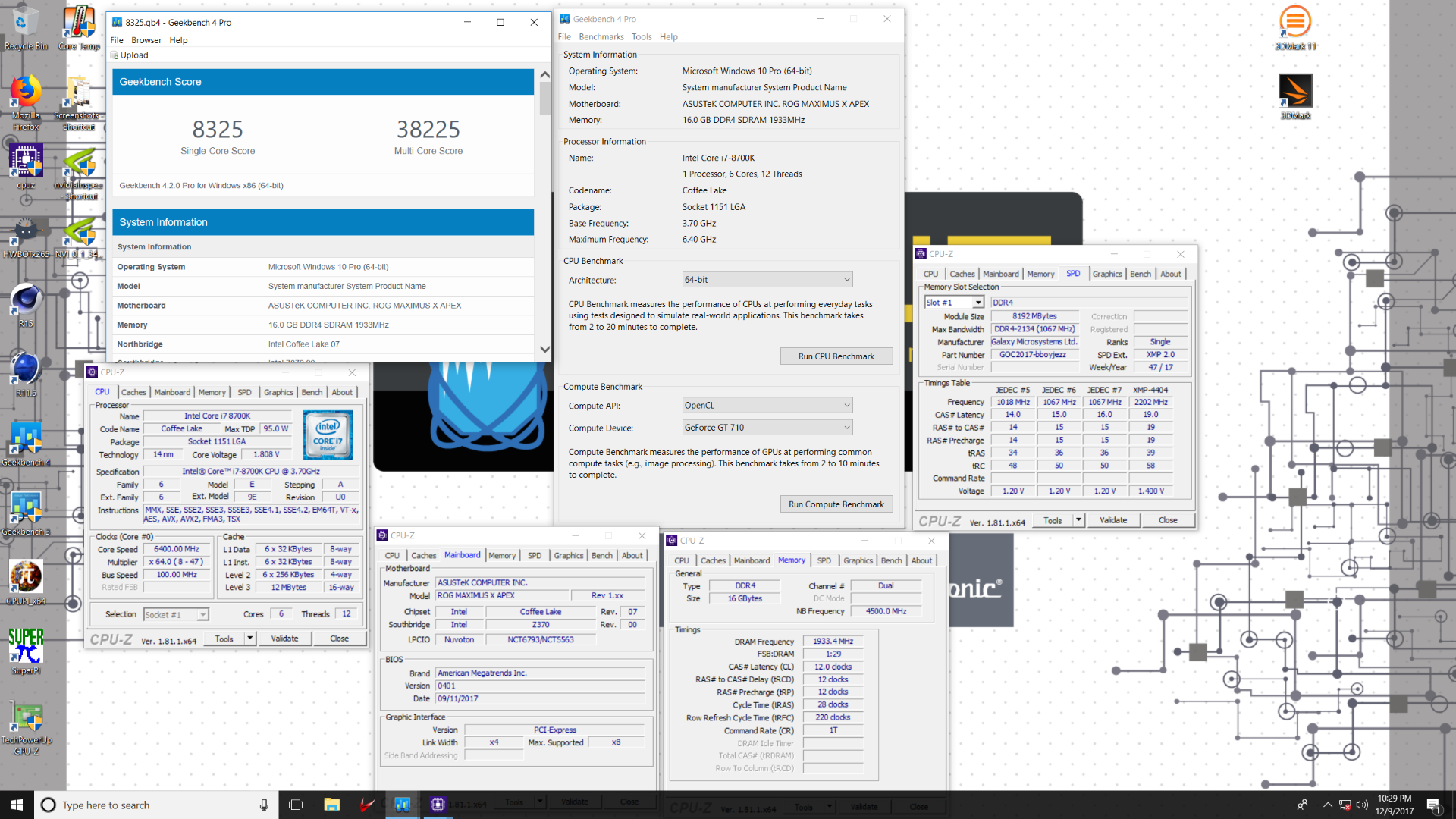Click Close button in CPU-Z SPD window
This screenshot has height=819, width=1456.
pyautogui.click(x=1168, y=520)
